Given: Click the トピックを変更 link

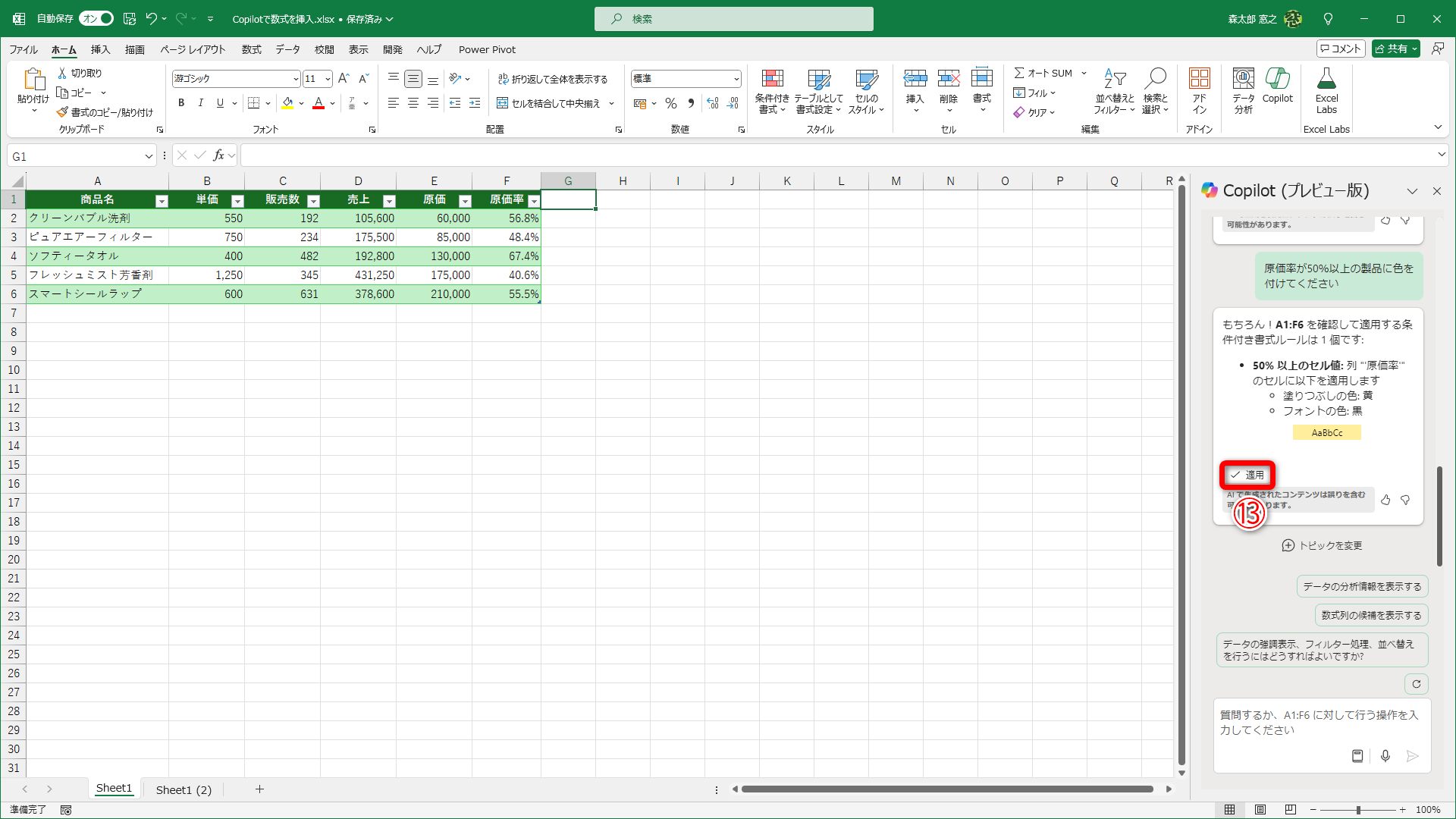Looking at the screenshot, I should click(x=1322, y=545).
